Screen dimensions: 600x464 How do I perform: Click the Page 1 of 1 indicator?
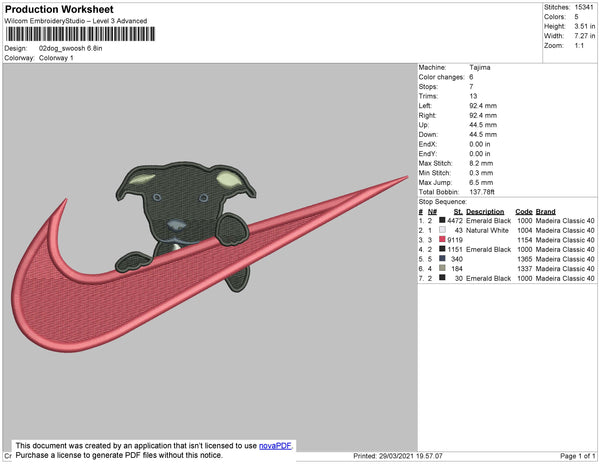(578, 456)
